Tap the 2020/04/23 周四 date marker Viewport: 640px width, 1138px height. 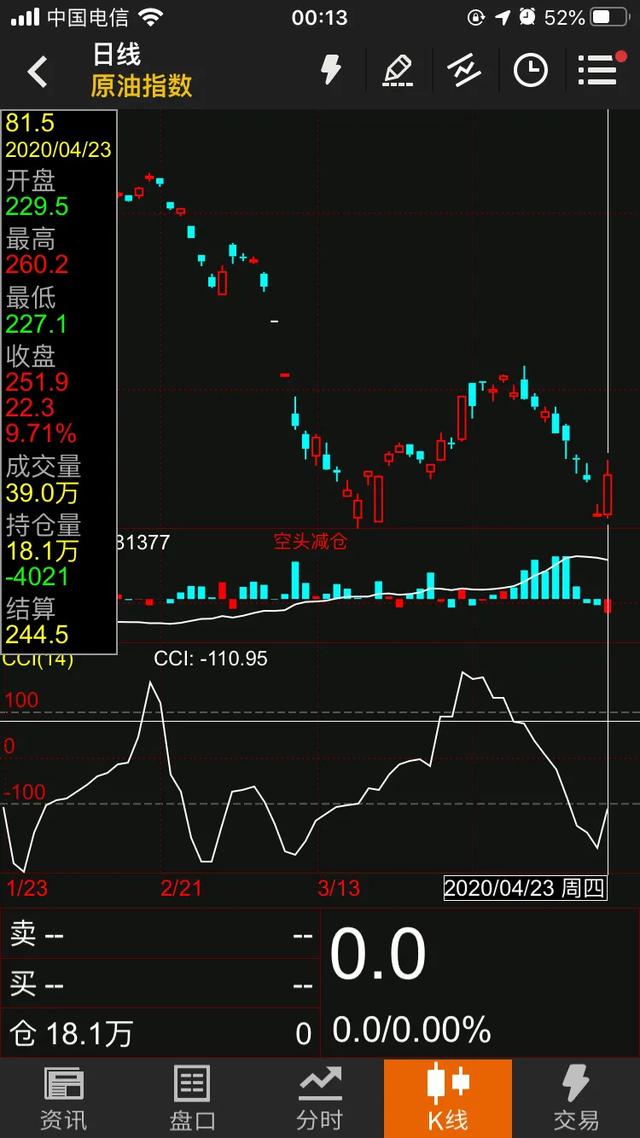tap(525, 888)
